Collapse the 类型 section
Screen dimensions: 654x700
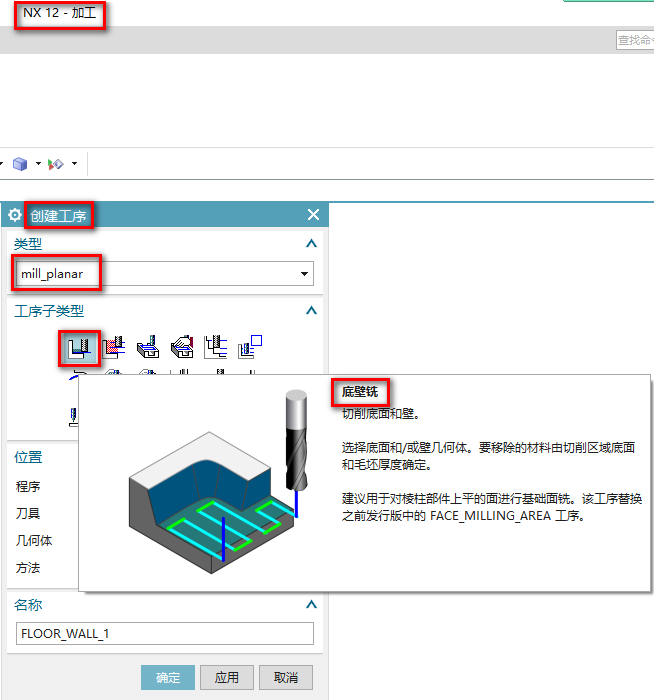[311, 244]
